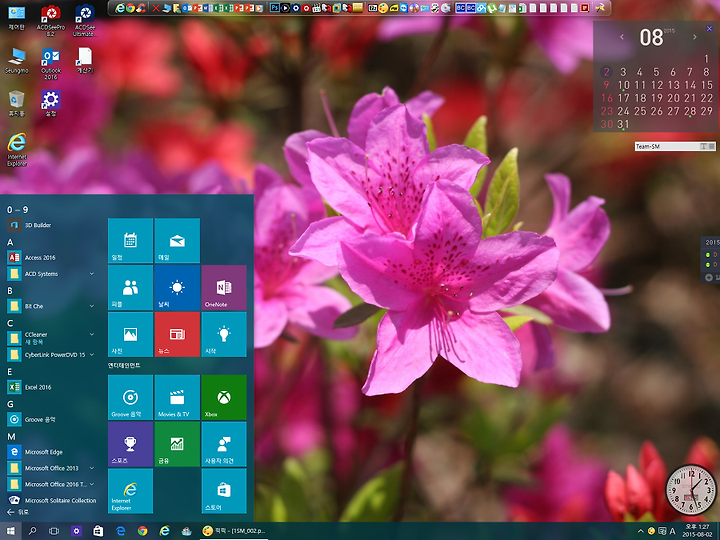Select day 28 in calendar widget

[690, 111]
